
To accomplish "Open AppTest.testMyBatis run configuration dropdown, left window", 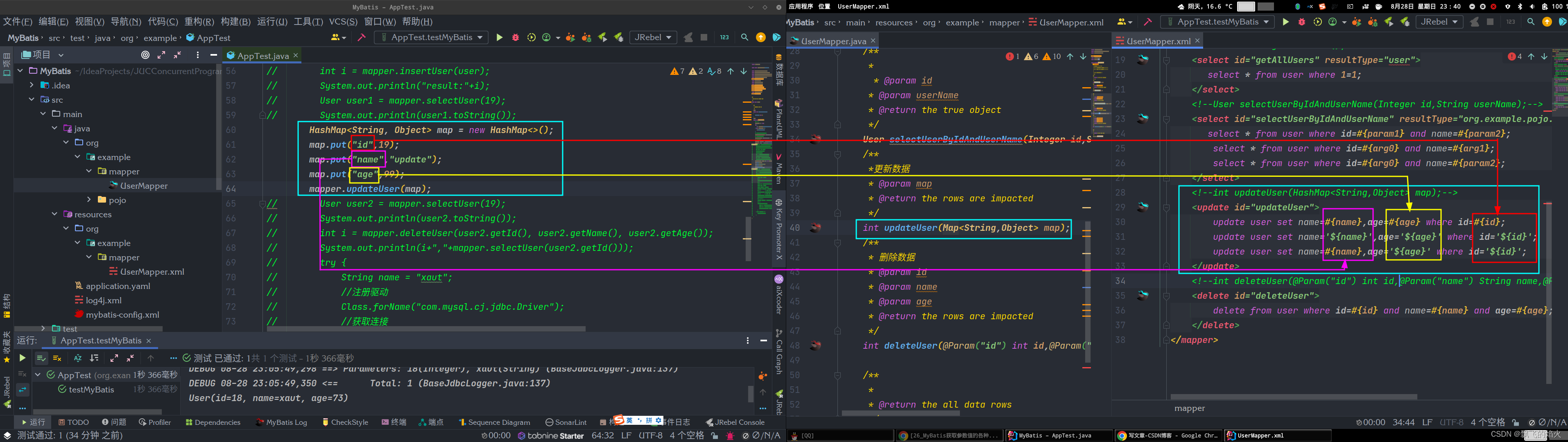I will click(432, 38).
